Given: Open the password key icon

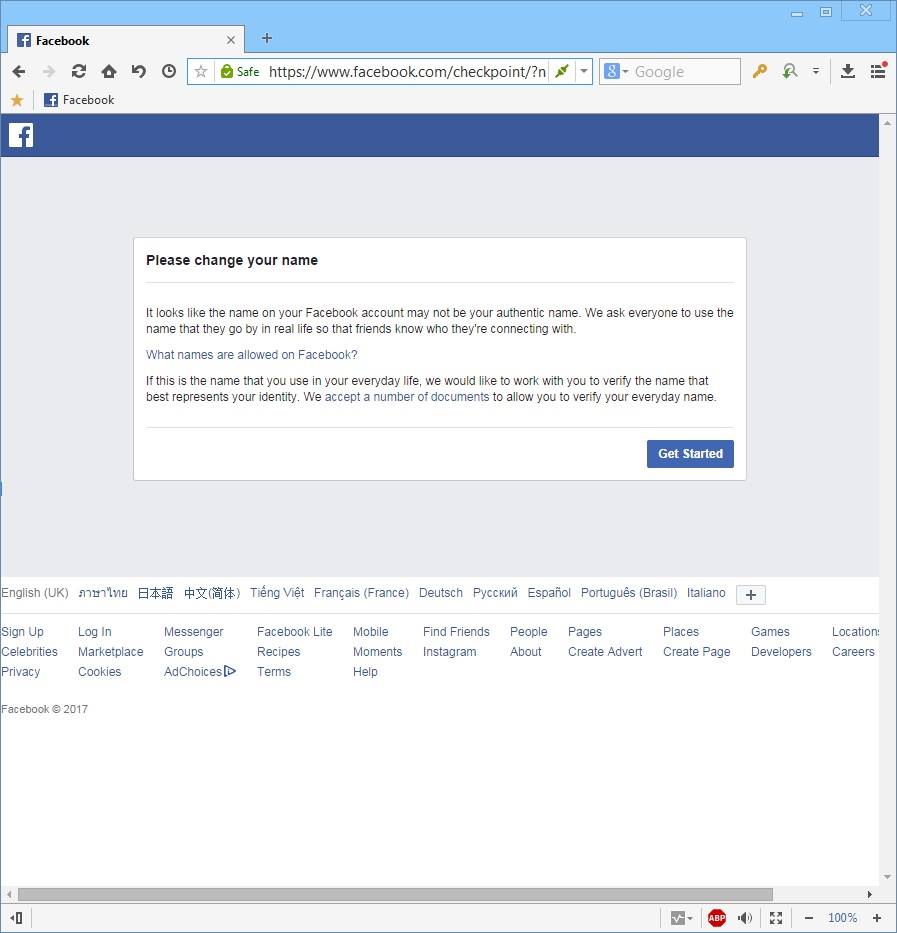Looking at the screenshot, I should pos(760,71).
